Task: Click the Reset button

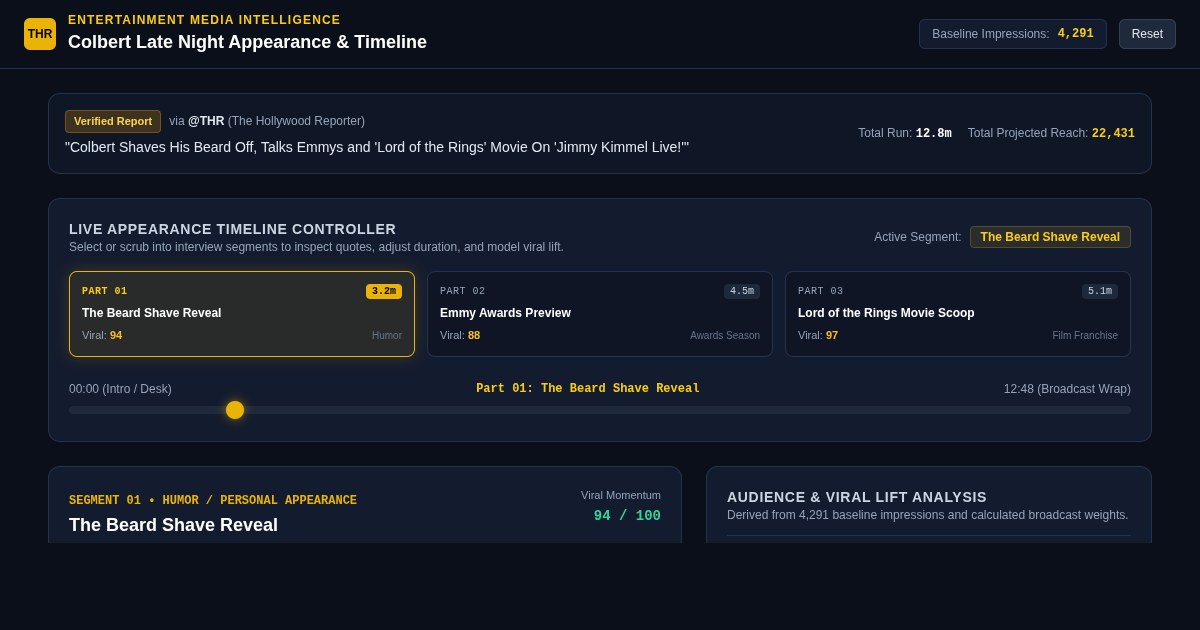Action: pyautogui.click(x=1147, y=34)
